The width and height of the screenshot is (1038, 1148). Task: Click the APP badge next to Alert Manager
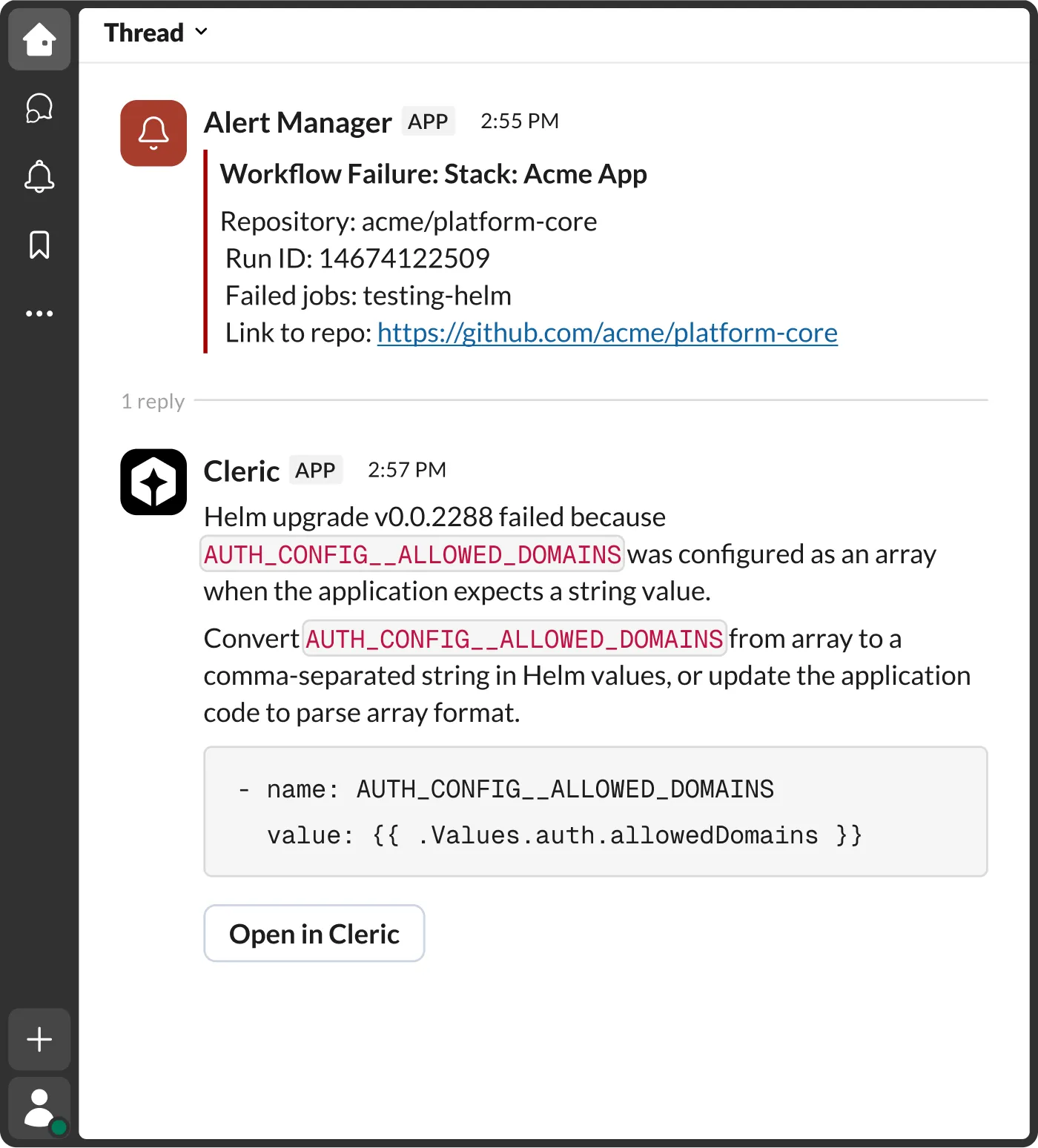(x=428, y=121)
